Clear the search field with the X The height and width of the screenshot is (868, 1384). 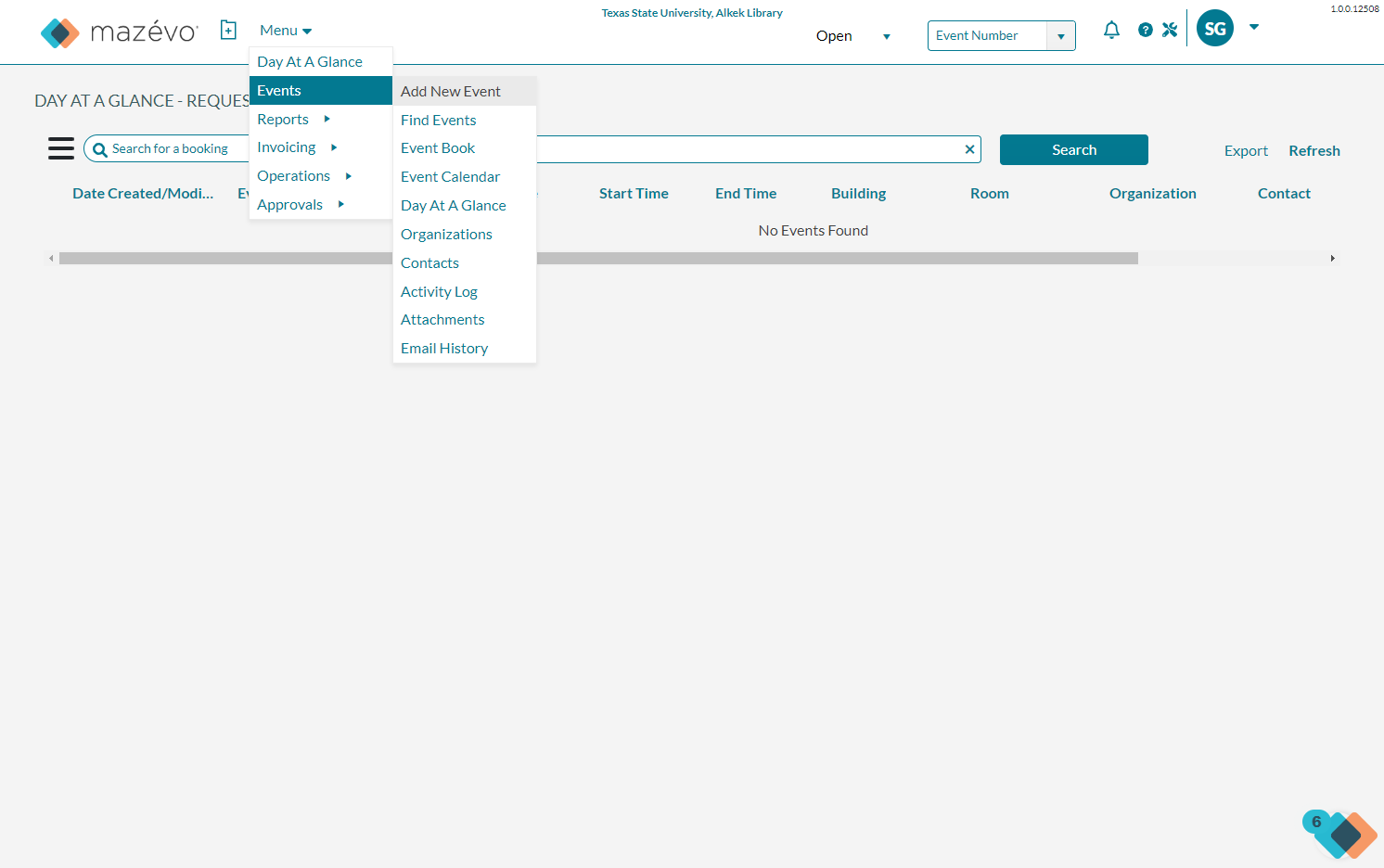[969, 149]
